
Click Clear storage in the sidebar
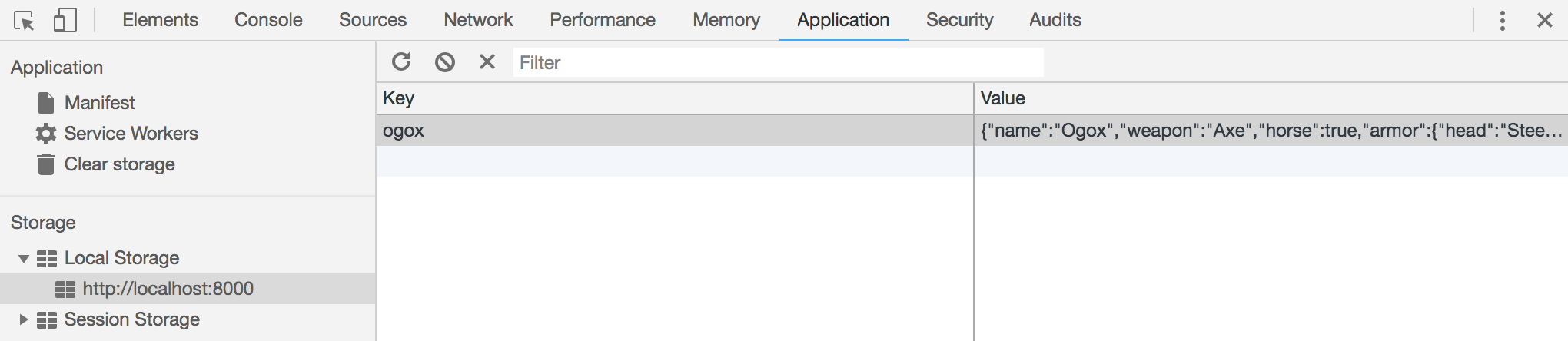point(119,164)
